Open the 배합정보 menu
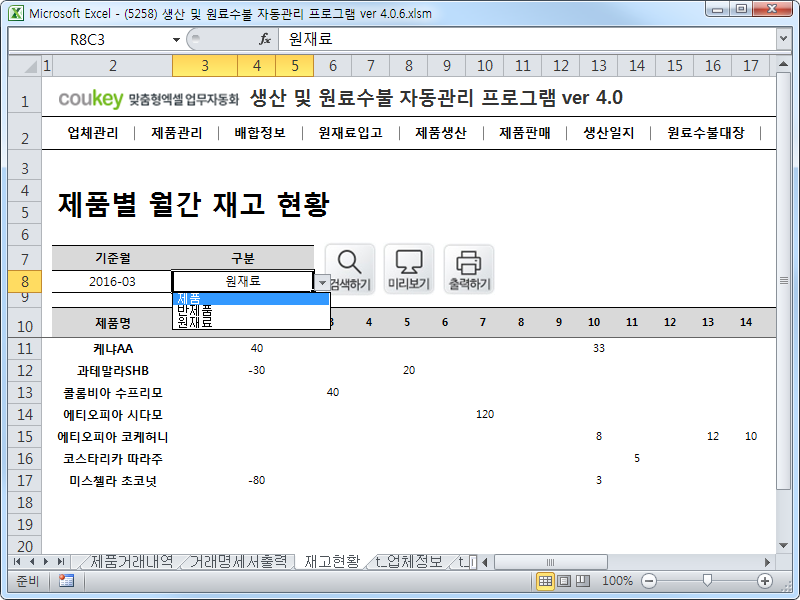The image size is (800, 600). click(x=260, y=133)
